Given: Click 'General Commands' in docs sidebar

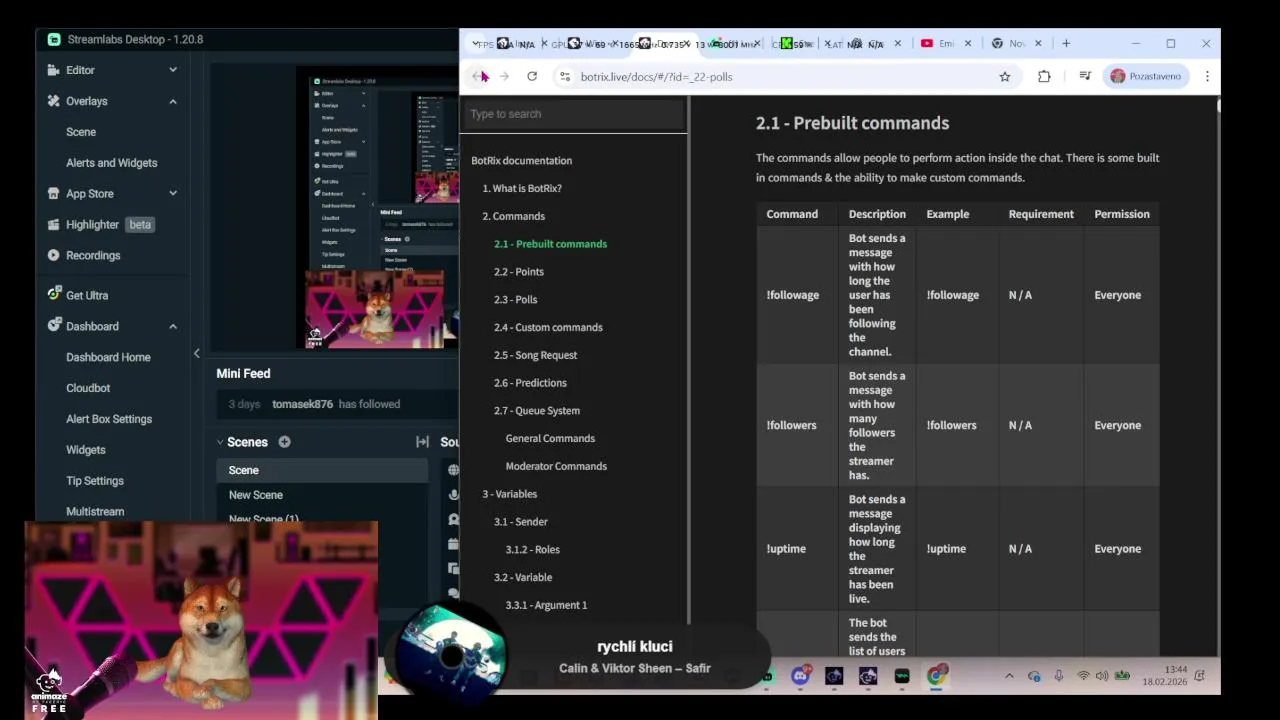Looking at the screenshot, I should pyautogui.click(x=550, y=439).
